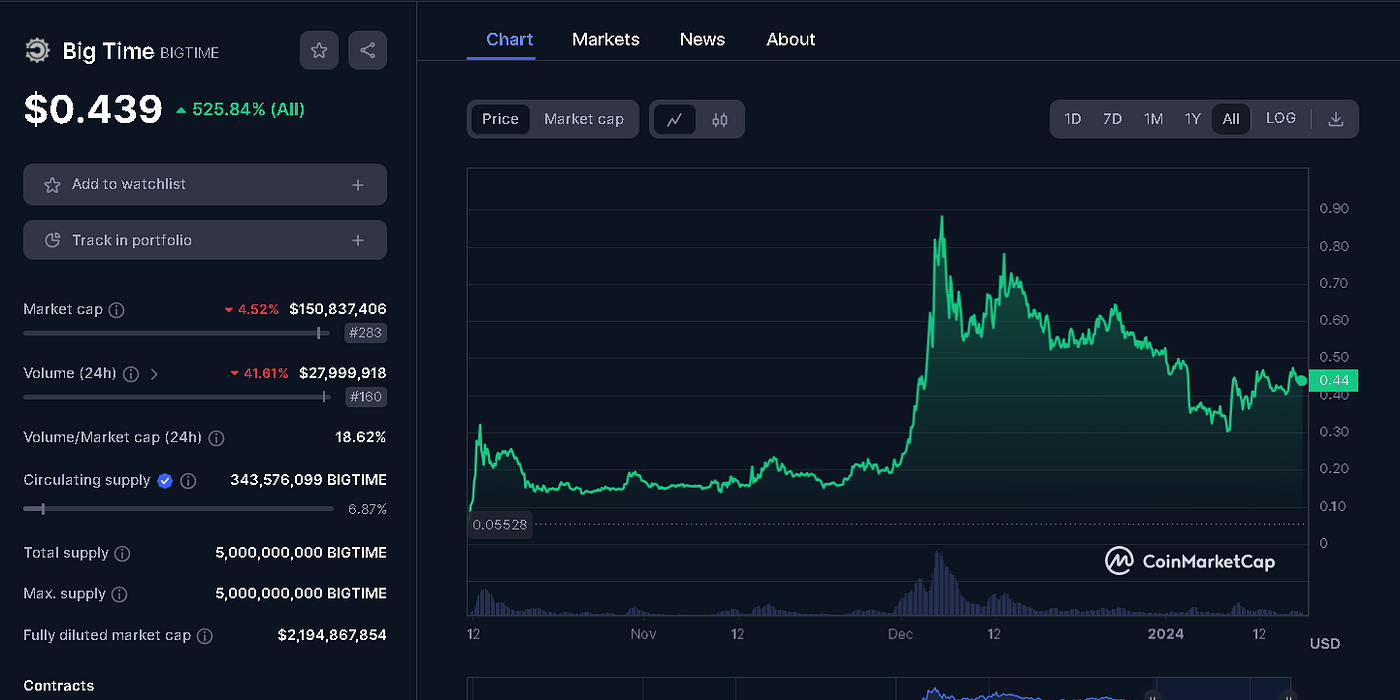Image resolution: width=1400 pixels, height=700 pixels.
Task: Select 1D time range
Action: [x=1072, y=119]
